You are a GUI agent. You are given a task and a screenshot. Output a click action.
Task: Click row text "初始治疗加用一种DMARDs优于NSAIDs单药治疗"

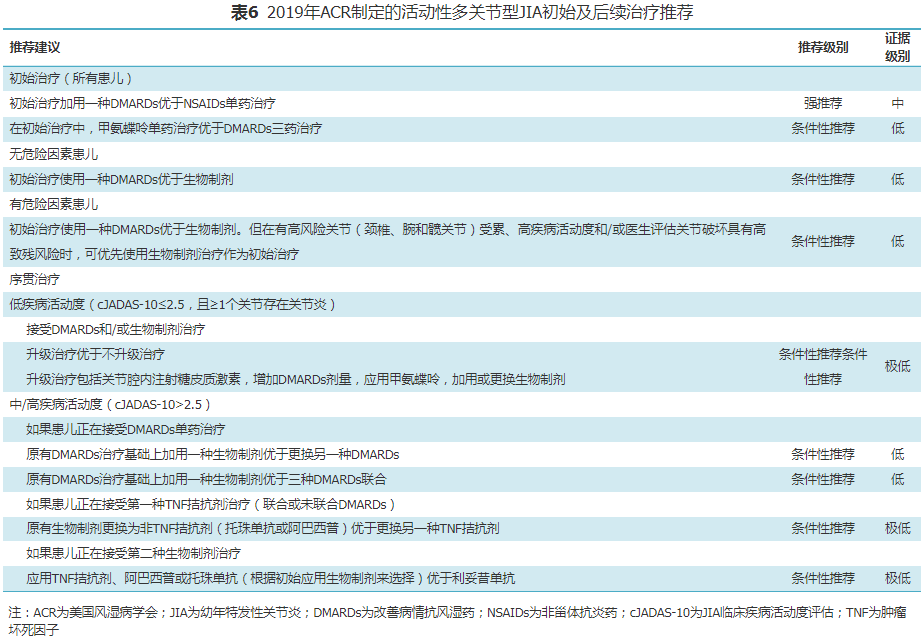[x=142, y=103]
